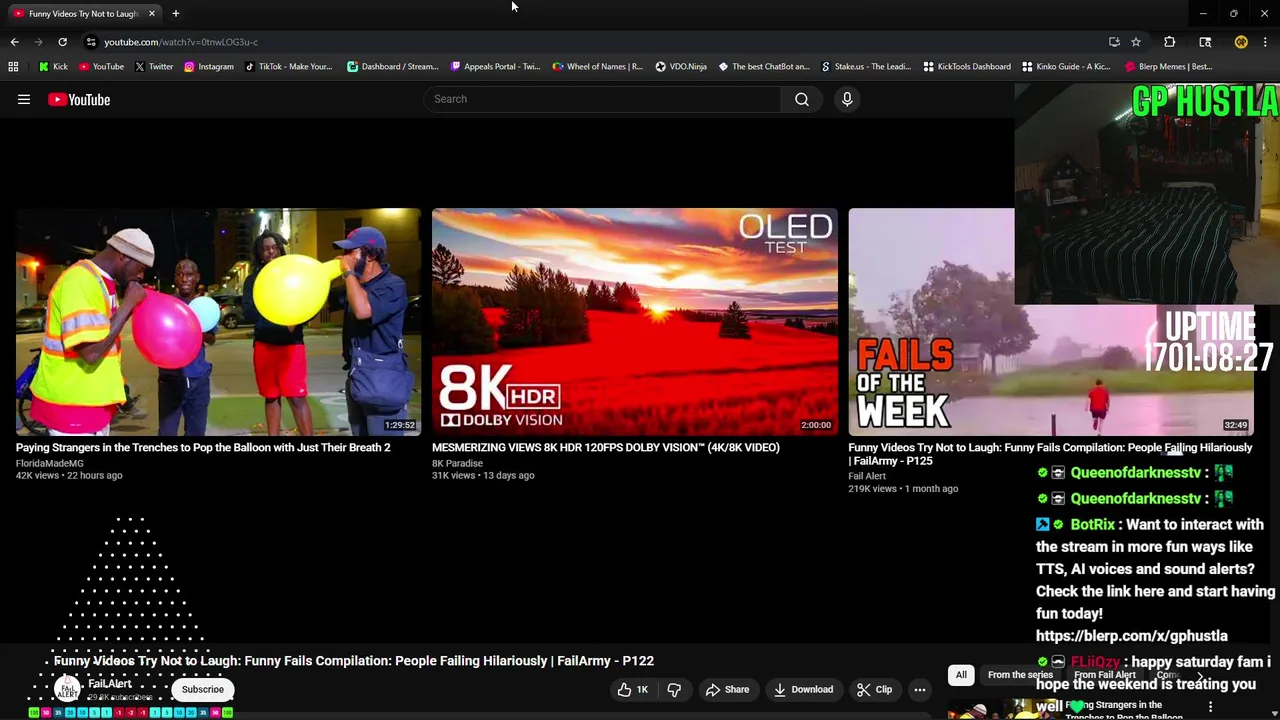Open the install/cast icon in address bar
This screenshot has height=720, width=1280.
pyautogui.click(x=1114, y=42)
